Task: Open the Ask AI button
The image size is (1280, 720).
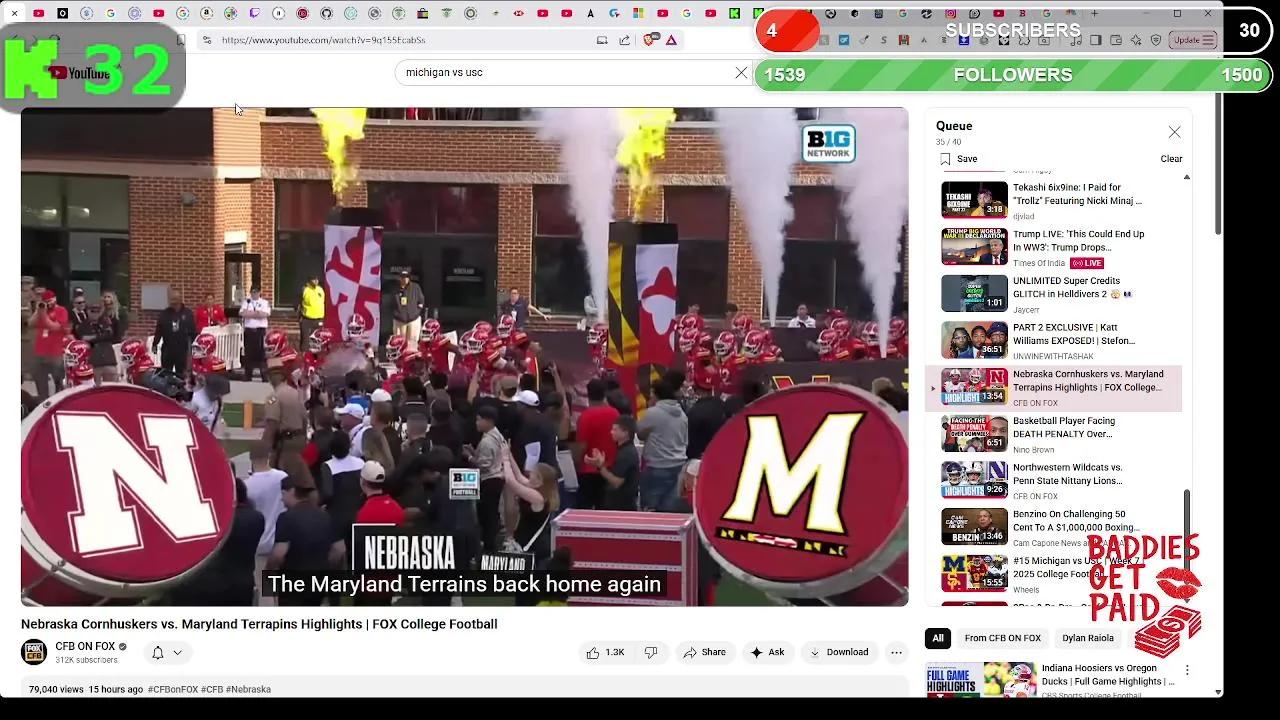Action: pos(767,652)
